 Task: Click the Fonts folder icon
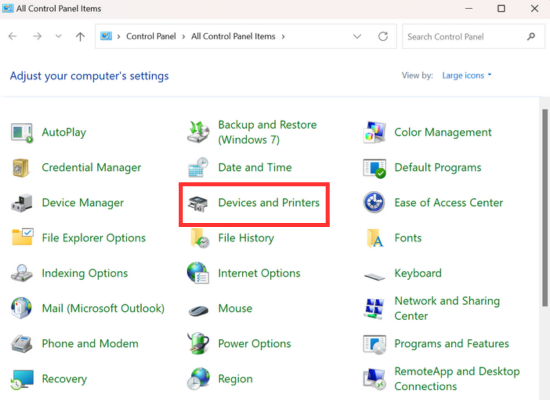(x=375, y=238)
